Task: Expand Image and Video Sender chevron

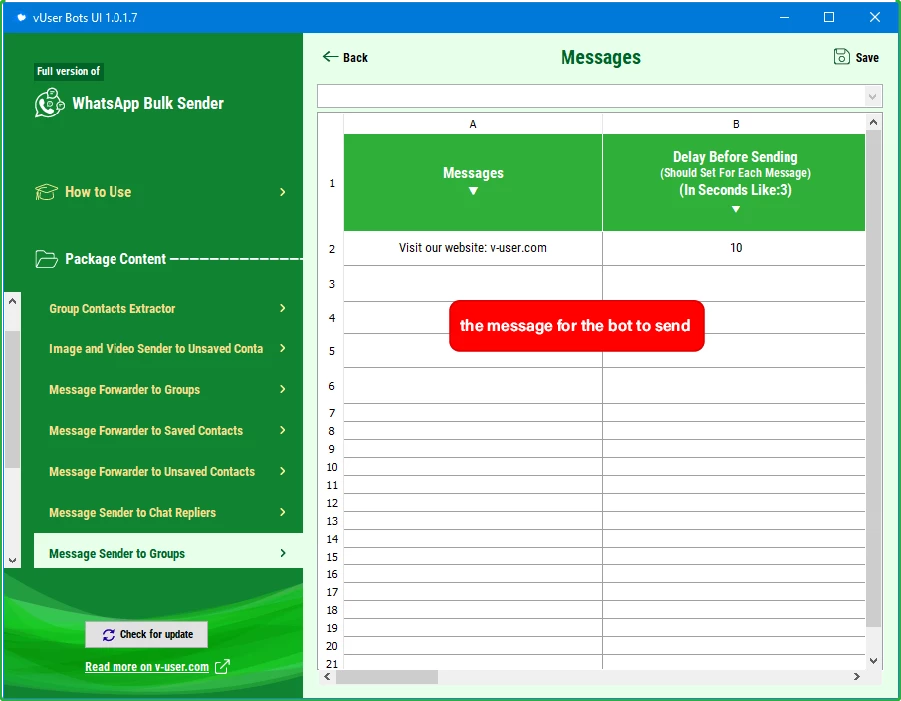Action: pyautogui.click(x=283, y=348)
